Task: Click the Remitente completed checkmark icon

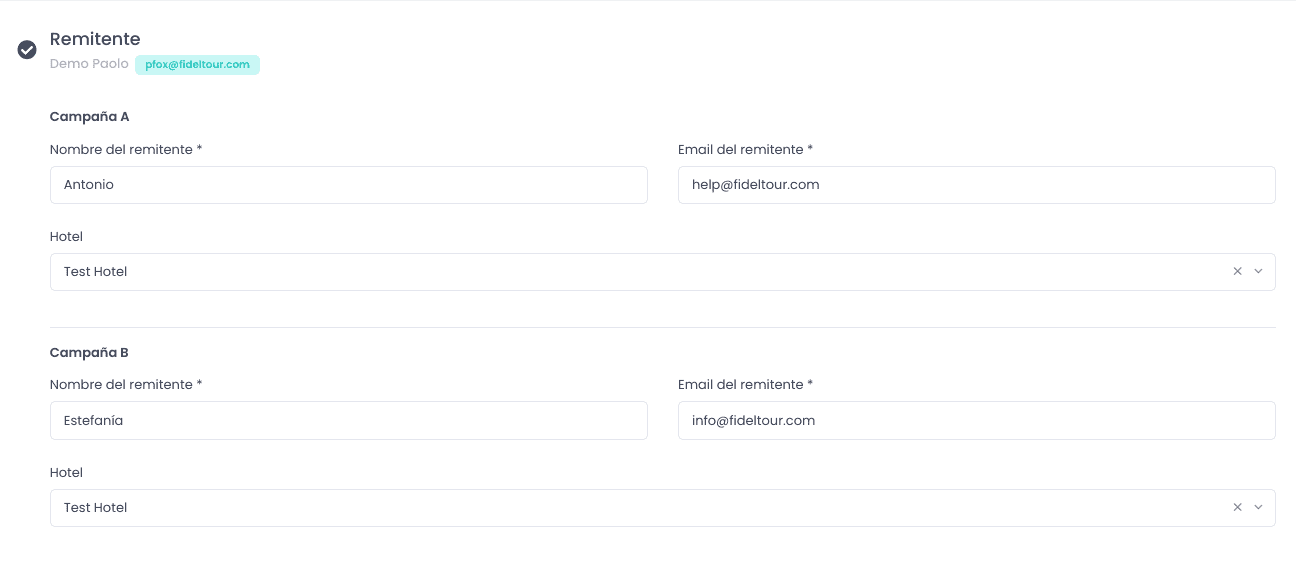Action: pos(28,50)
